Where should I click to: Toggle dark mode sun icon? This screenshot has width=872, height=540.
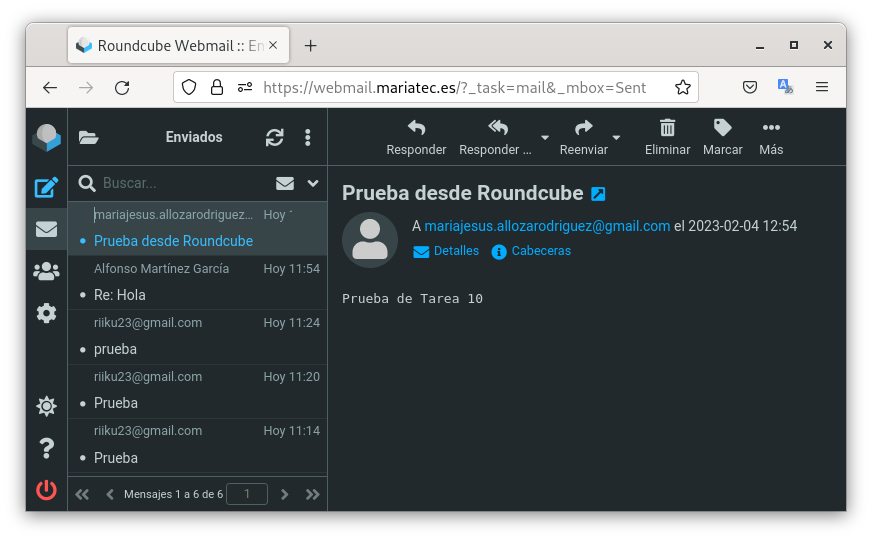click(46, 406)
